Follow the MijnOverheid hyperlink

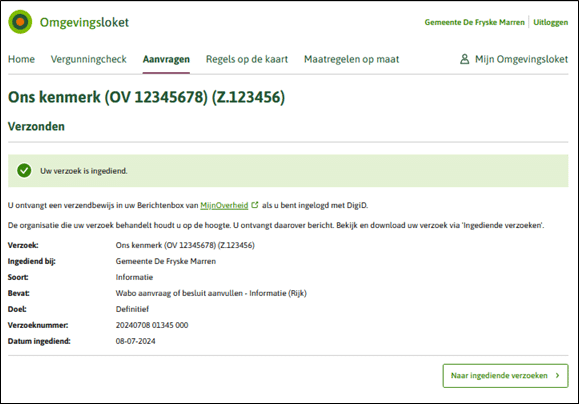tap(224, 205)
